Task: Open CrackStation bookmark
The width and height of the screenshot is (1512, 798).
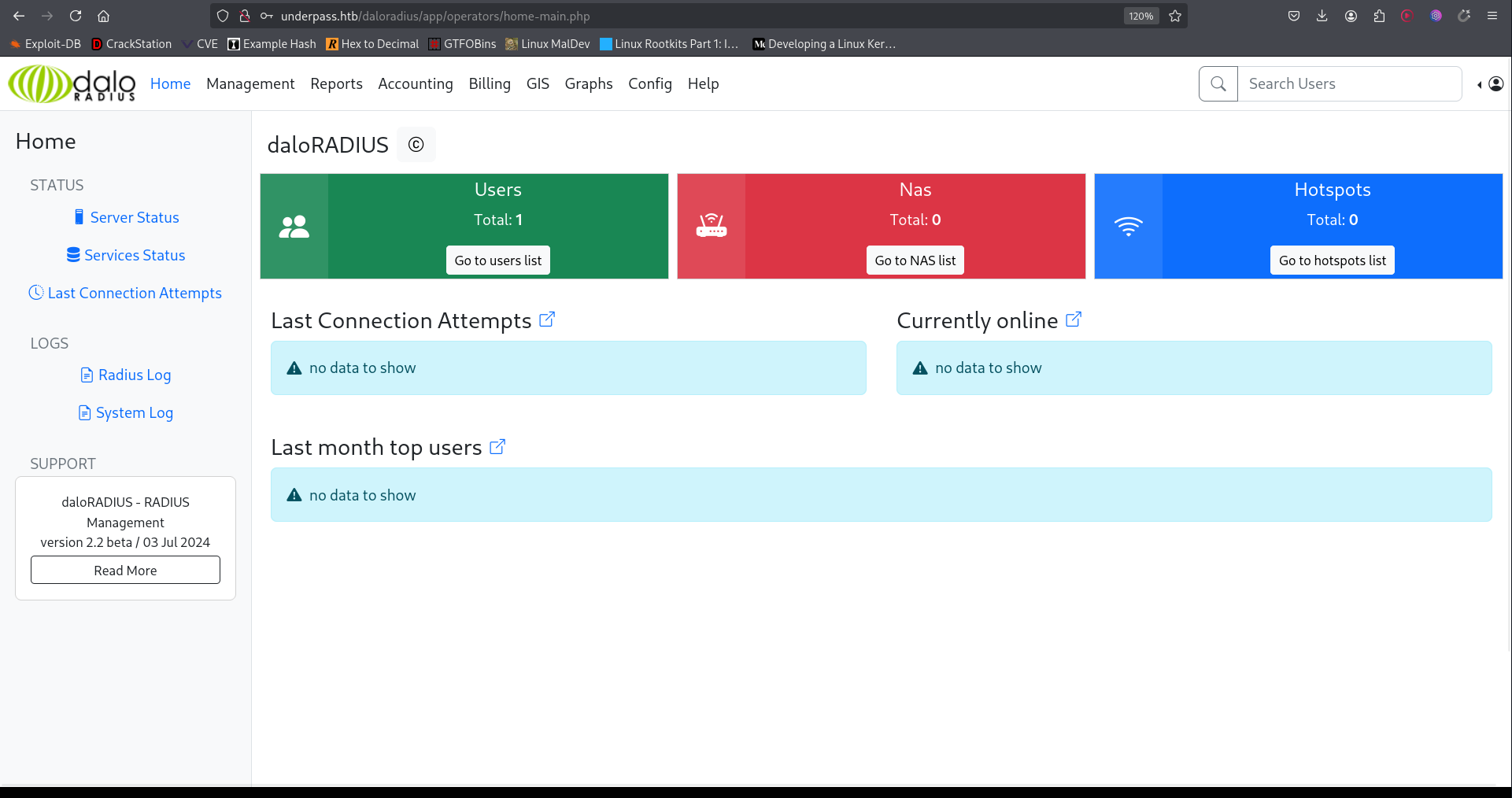Action: click(131, 44)
